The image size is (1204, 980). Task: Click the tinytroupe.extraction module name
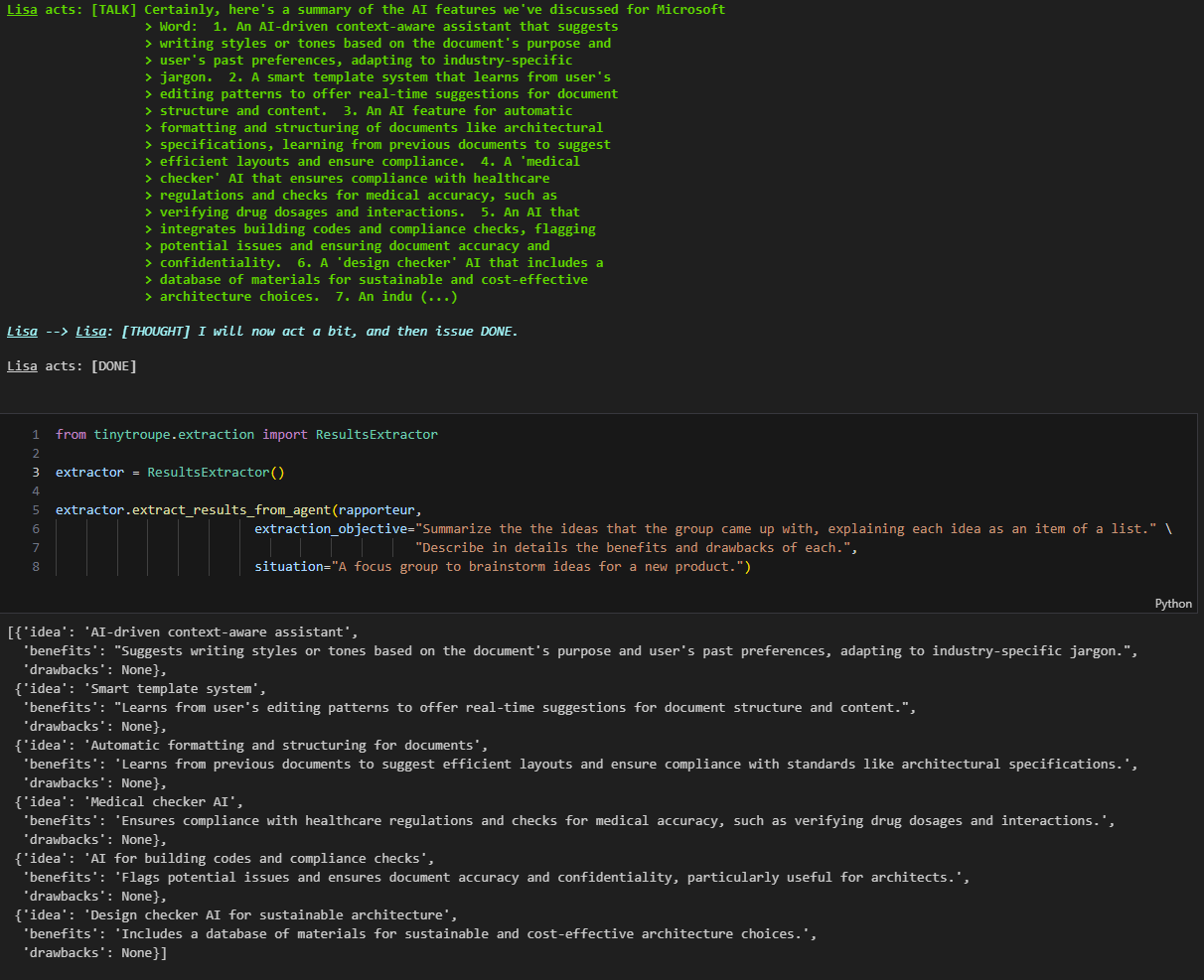coord(174,435)
